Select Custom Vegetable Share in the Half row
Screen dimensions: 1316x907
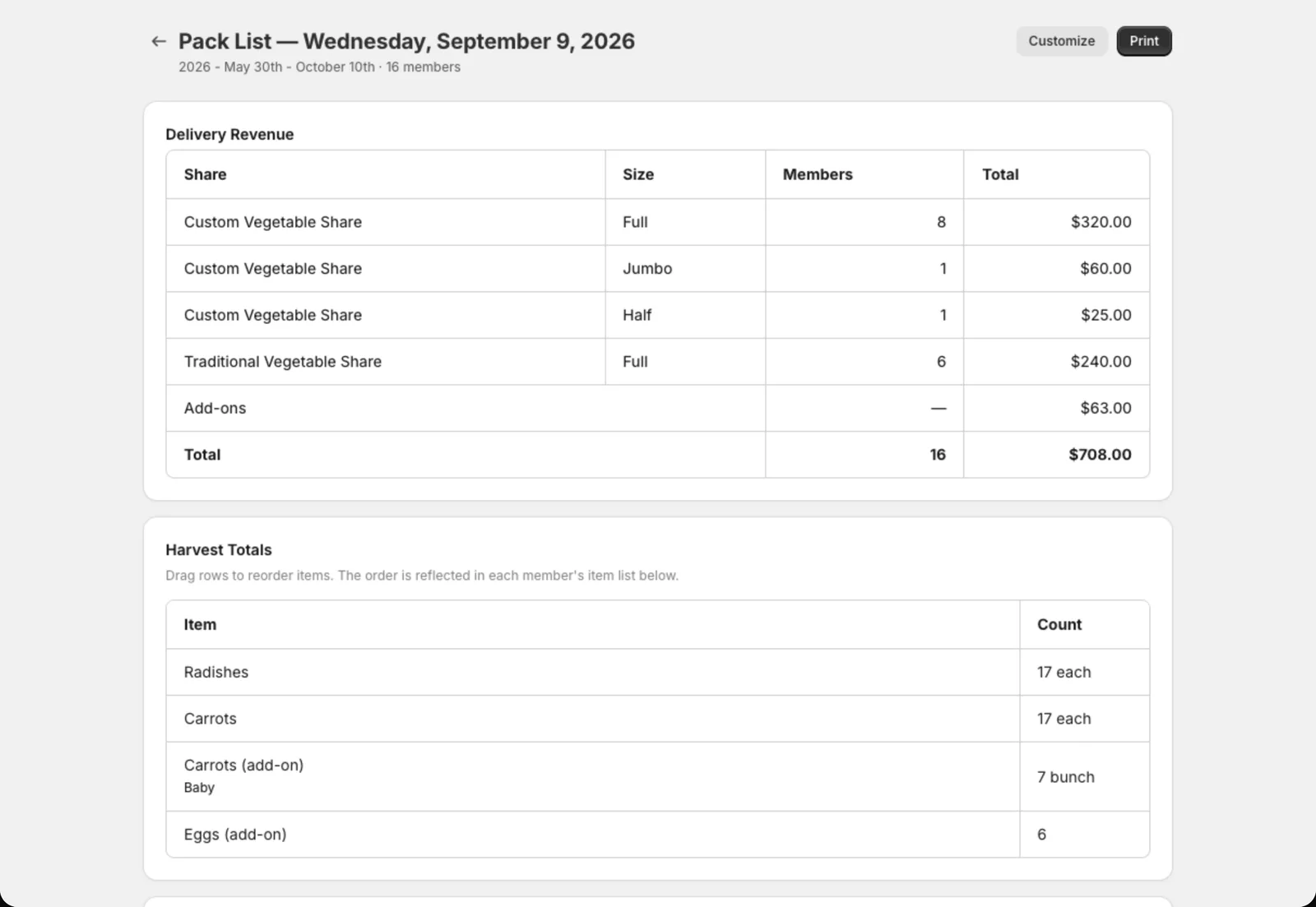[273, 315]
